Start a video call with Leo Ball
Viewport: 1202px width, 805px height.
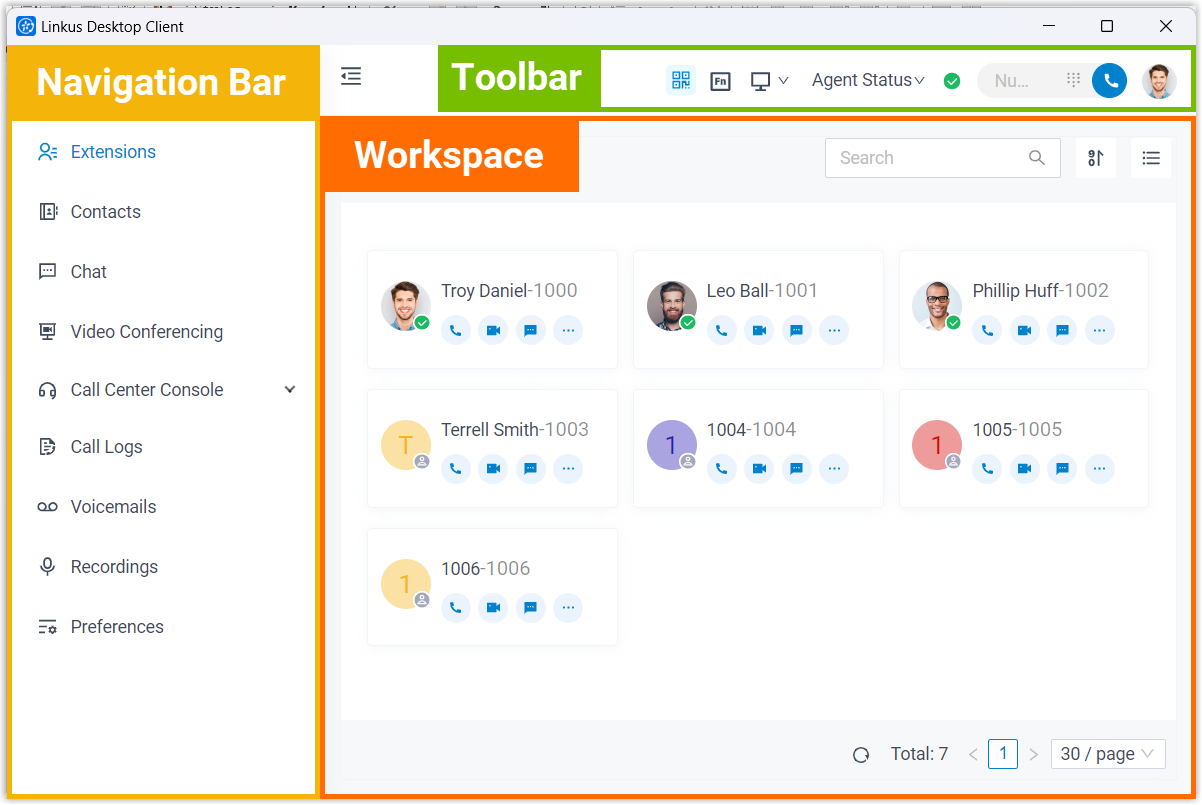click(x=759, y=330)
